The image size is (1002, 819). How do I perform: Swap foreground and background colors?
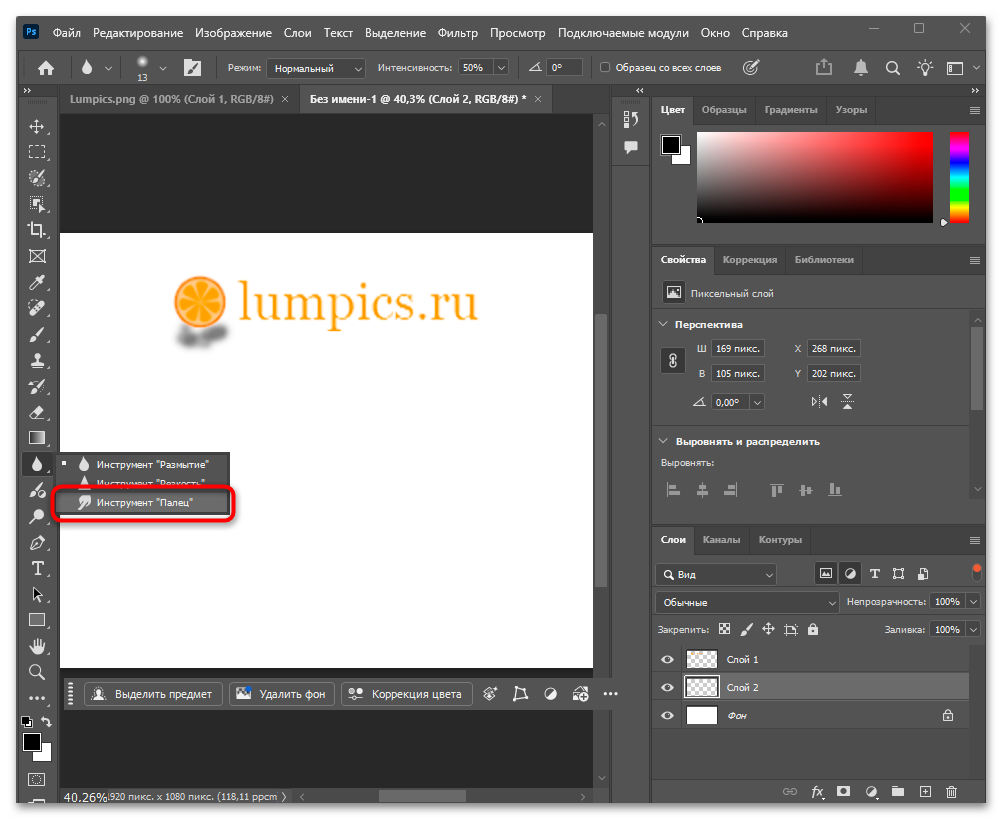47,721
